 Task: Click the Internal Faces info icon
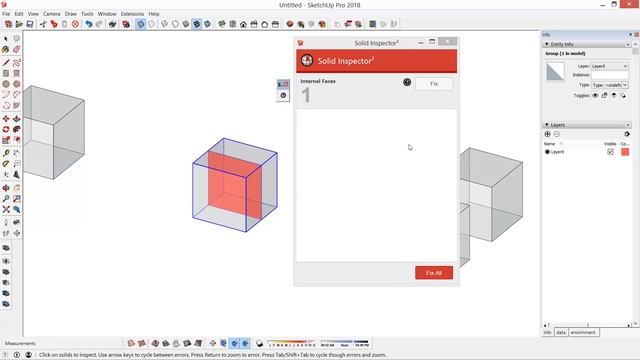(407, 82)
